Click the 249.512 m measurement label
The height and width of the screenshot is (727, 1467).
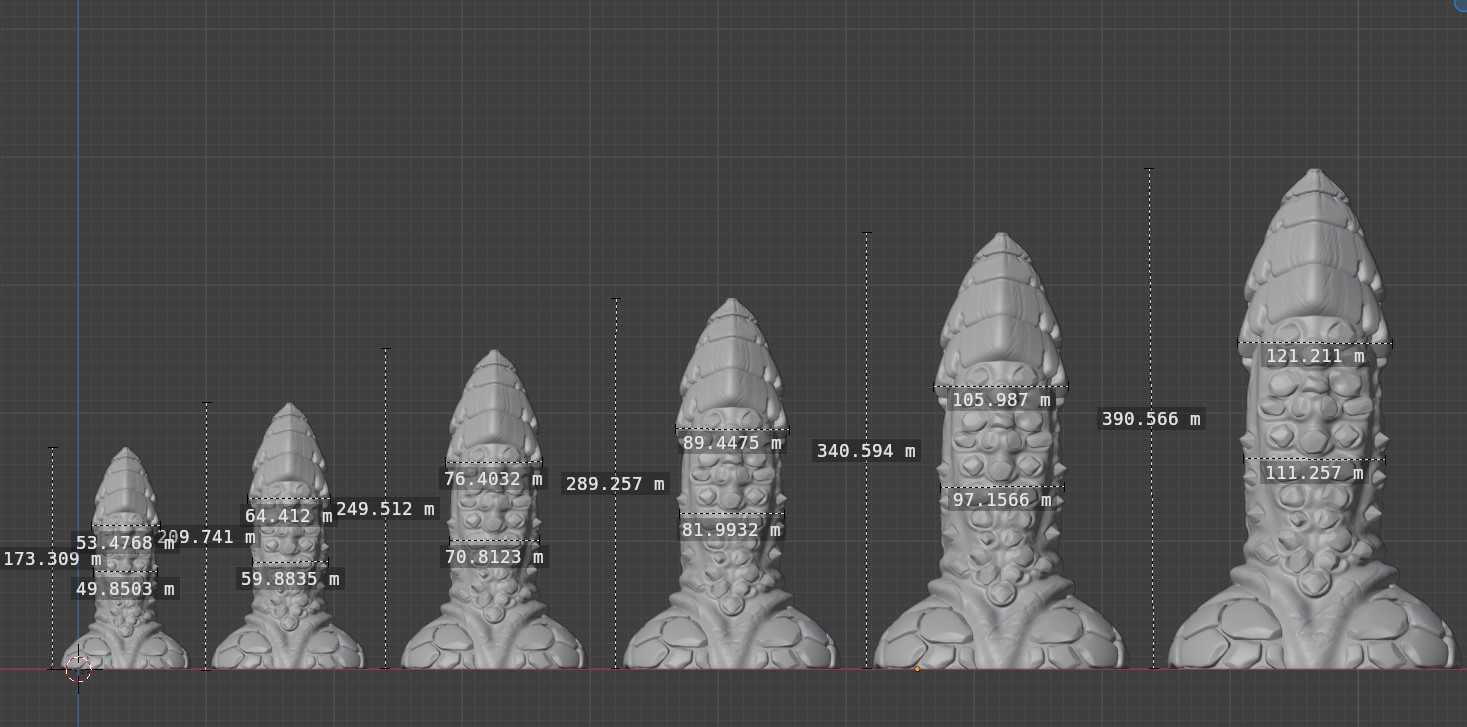point(386,509)
